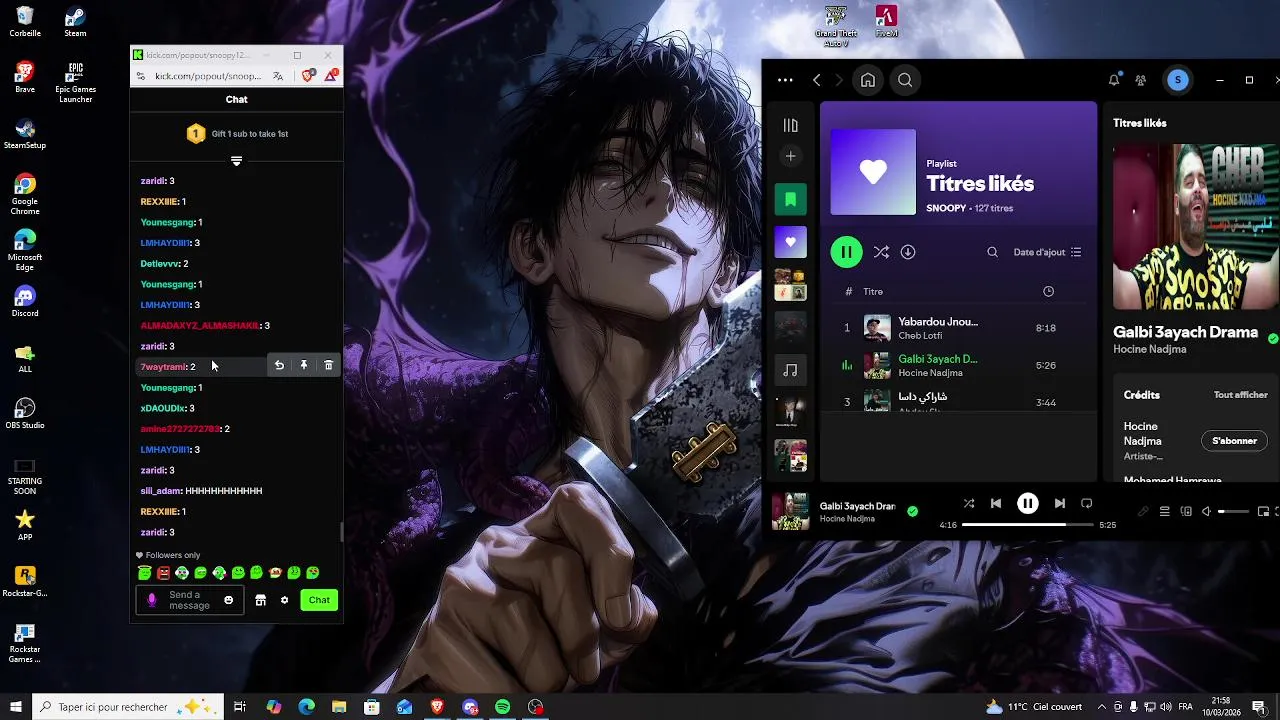Select the Galbi 3ayach D... track row
This screenshot has width=1280, height=720.
pyautogui.click(x=958, y=365)
